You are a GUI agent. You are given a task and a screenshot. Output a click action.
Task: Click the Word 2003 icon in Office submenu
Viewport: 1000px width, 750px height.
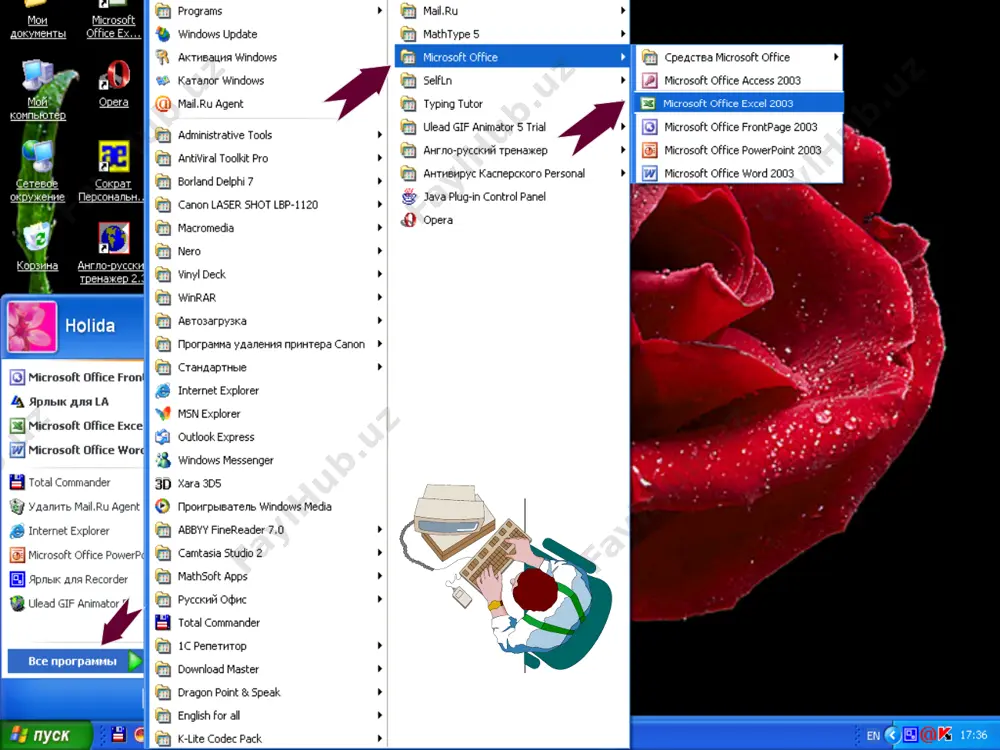pyautogui.click(x=649, y=173)
